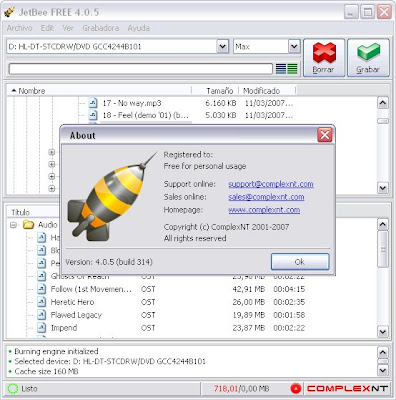Click the compilation list scrollbar thumb
The height and width of the screenshot is (400, 396).
pyautogui.click(x=383, y=249)
